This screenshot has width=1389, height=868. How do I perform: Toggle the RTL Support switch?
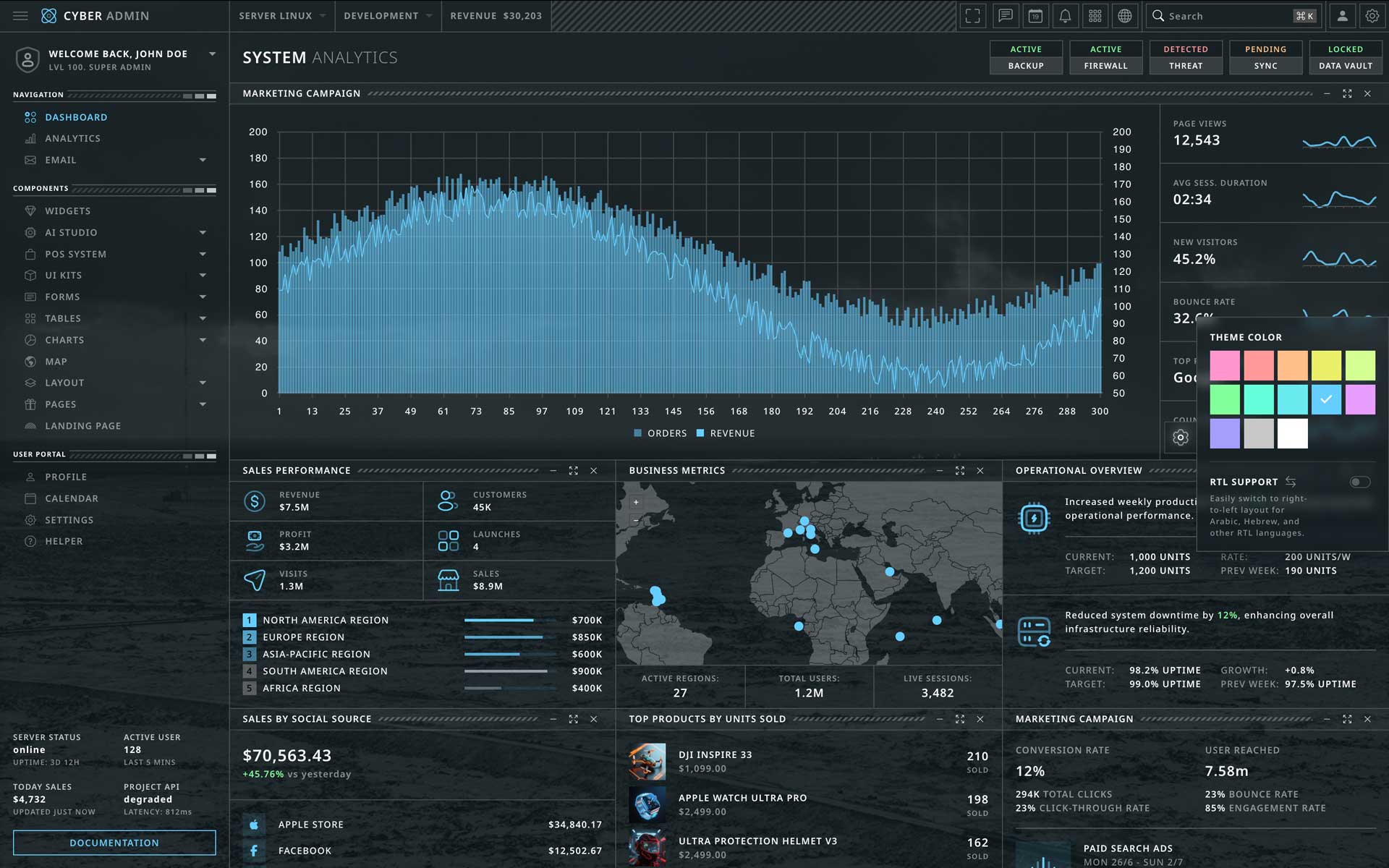tap(1359, 482)
